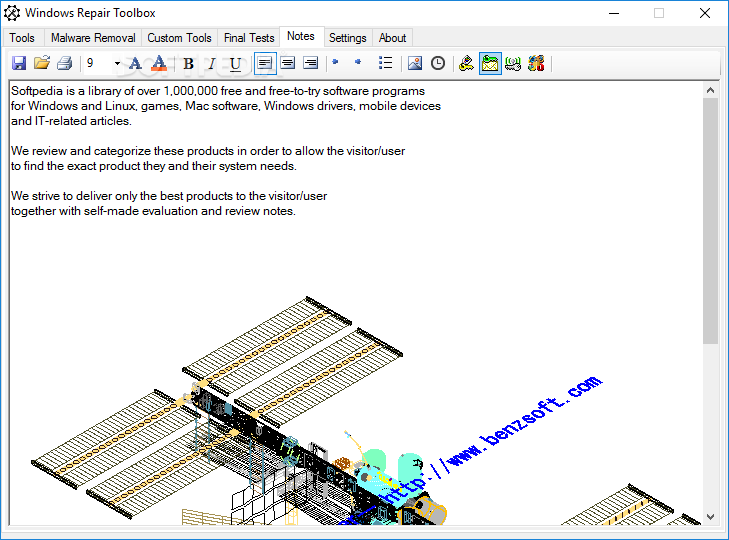Open the font chooser blue A icon

pos(135,63)
